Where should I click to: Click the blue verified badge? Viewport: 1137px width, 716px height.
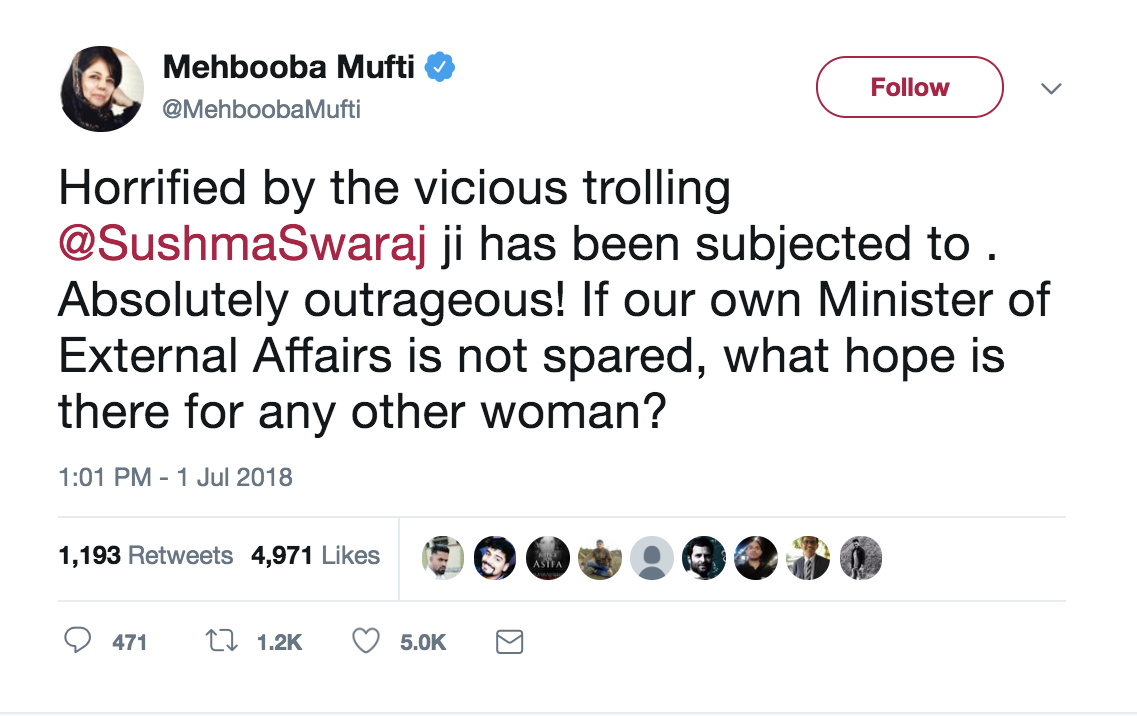[440, 67]
